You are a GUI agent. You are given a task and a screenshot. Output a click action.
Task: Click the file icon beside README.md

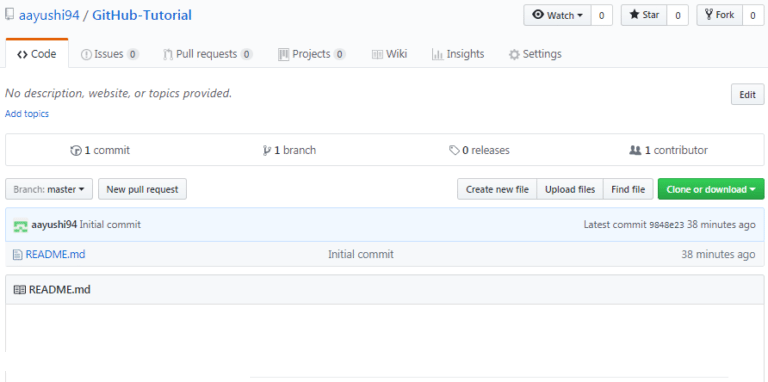(18, 255)
